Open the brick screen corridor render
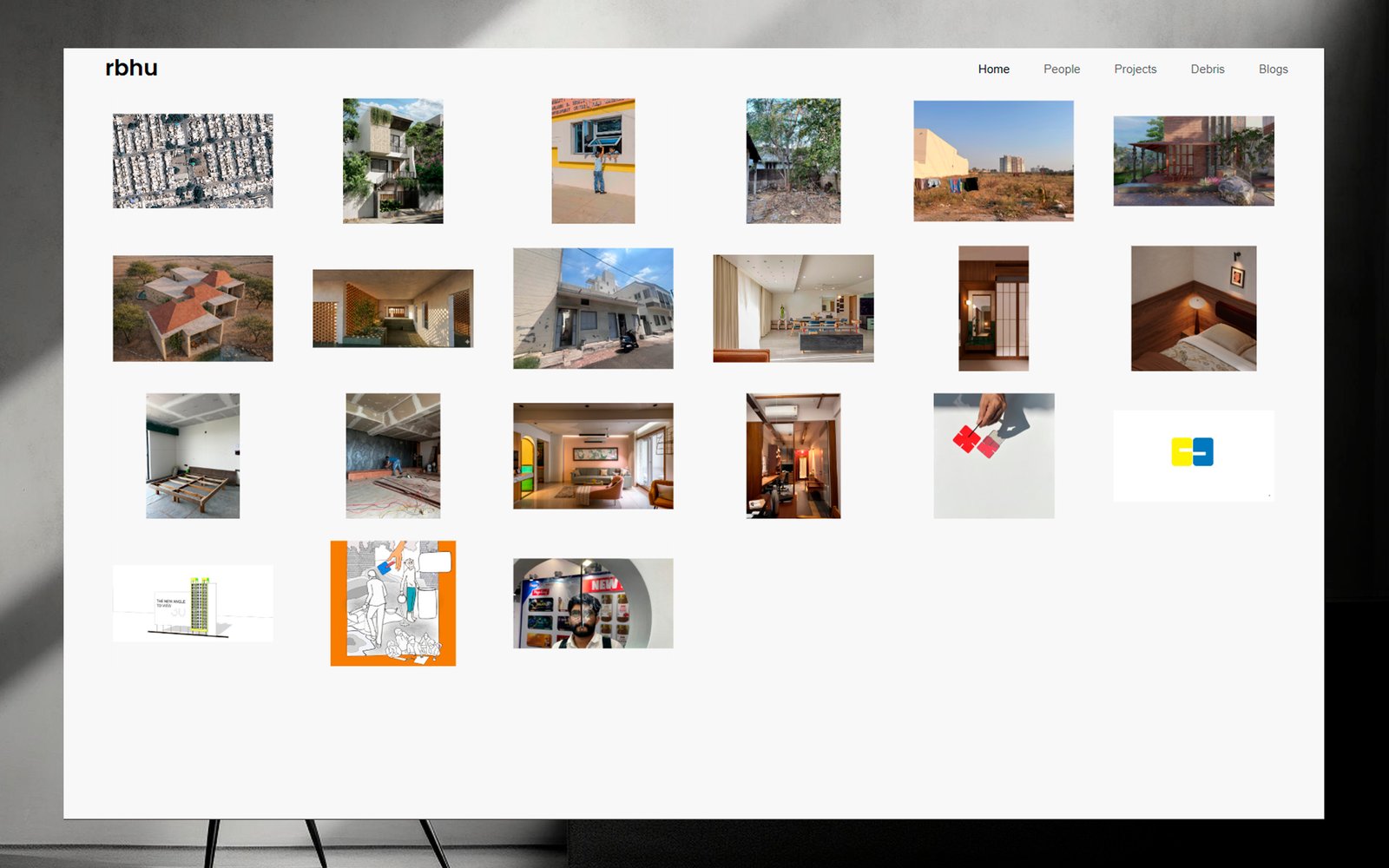Image resolution: width=1389 pixels, height=868 pixels. click(393, 308)
